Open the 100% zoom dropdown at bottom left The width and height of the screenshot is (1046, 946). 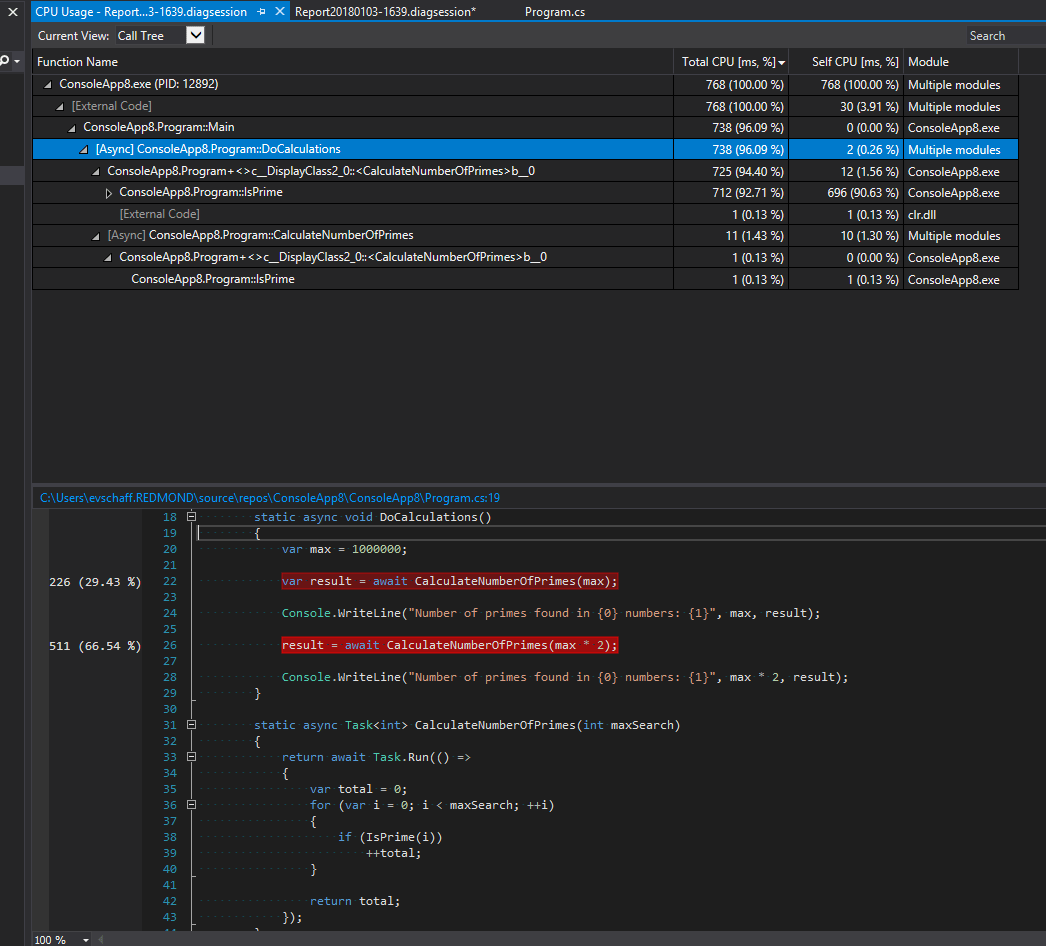click(x=86, y=939)
